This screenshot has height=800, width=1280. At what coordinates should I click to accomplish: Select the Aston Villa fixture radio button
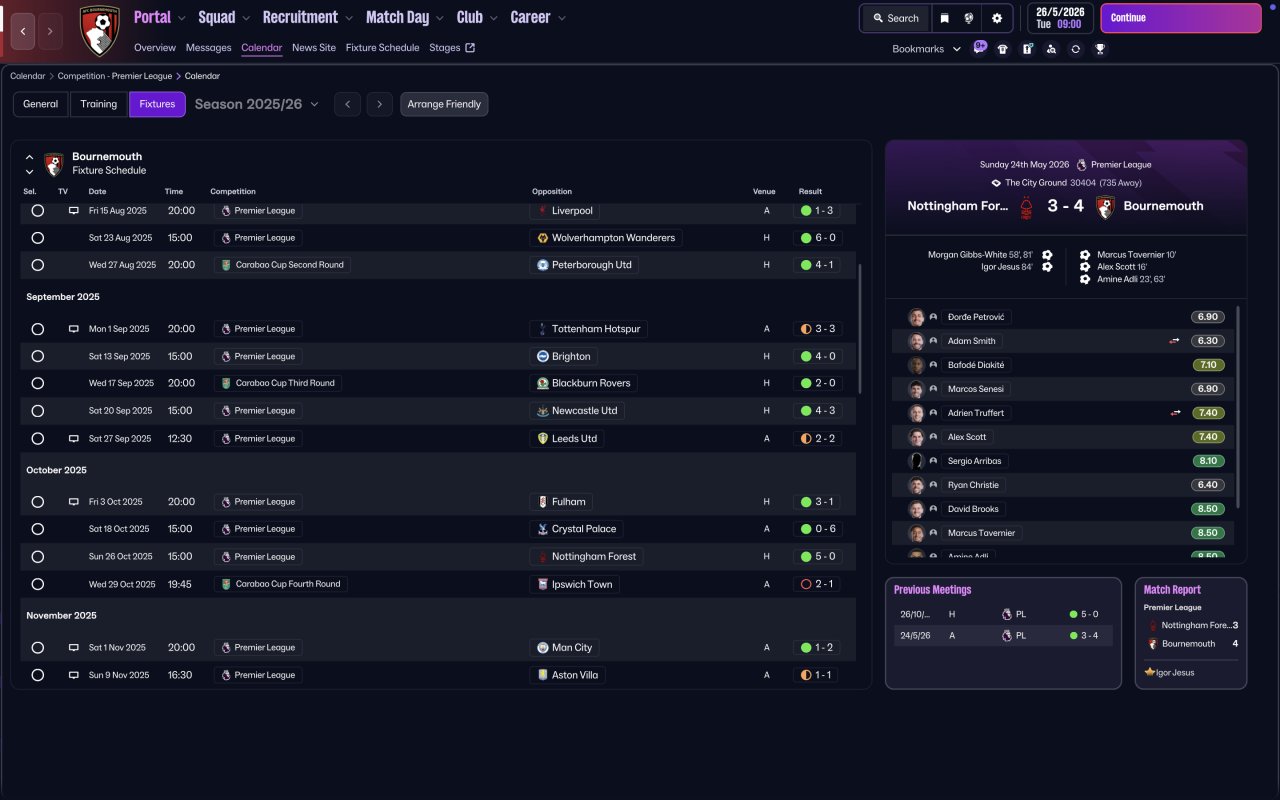38,675
